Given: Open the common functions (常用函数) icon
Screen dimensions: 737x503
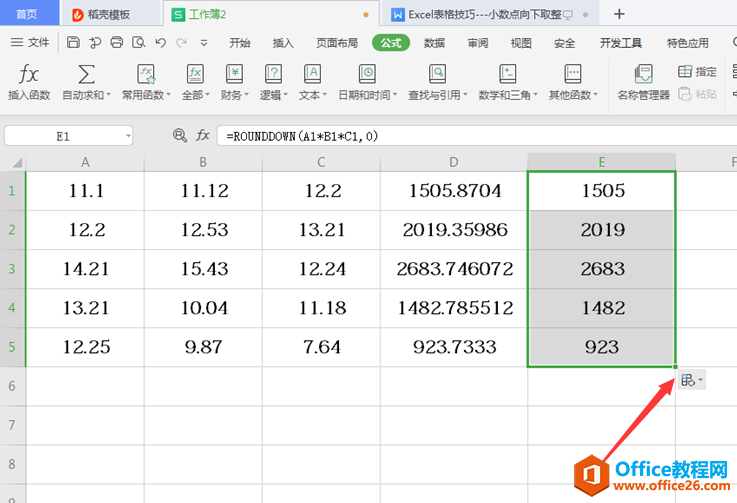Looking at the screenshot, I should click(x=146, y=74).
